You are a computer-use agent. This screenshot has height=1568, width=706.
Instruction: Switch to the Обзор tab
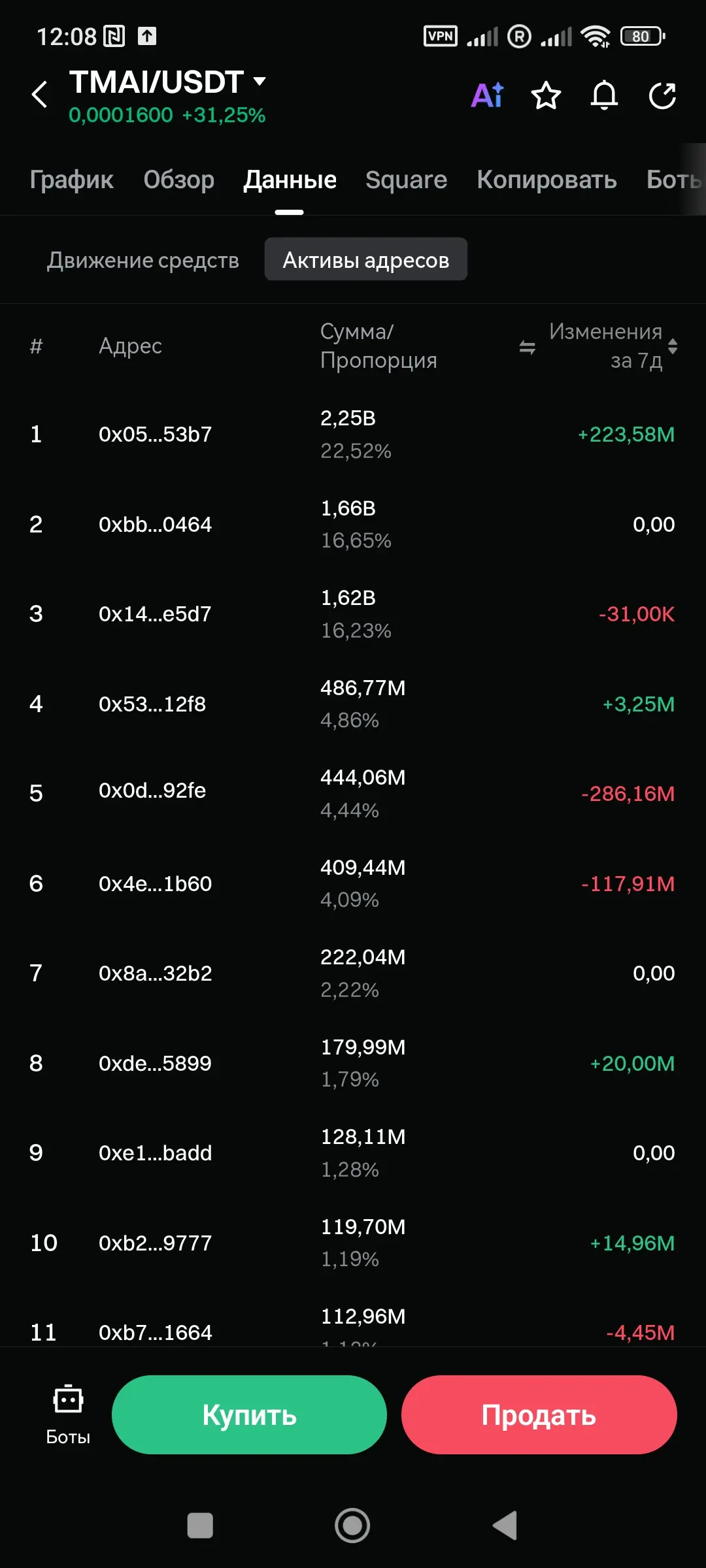point(178,180)
